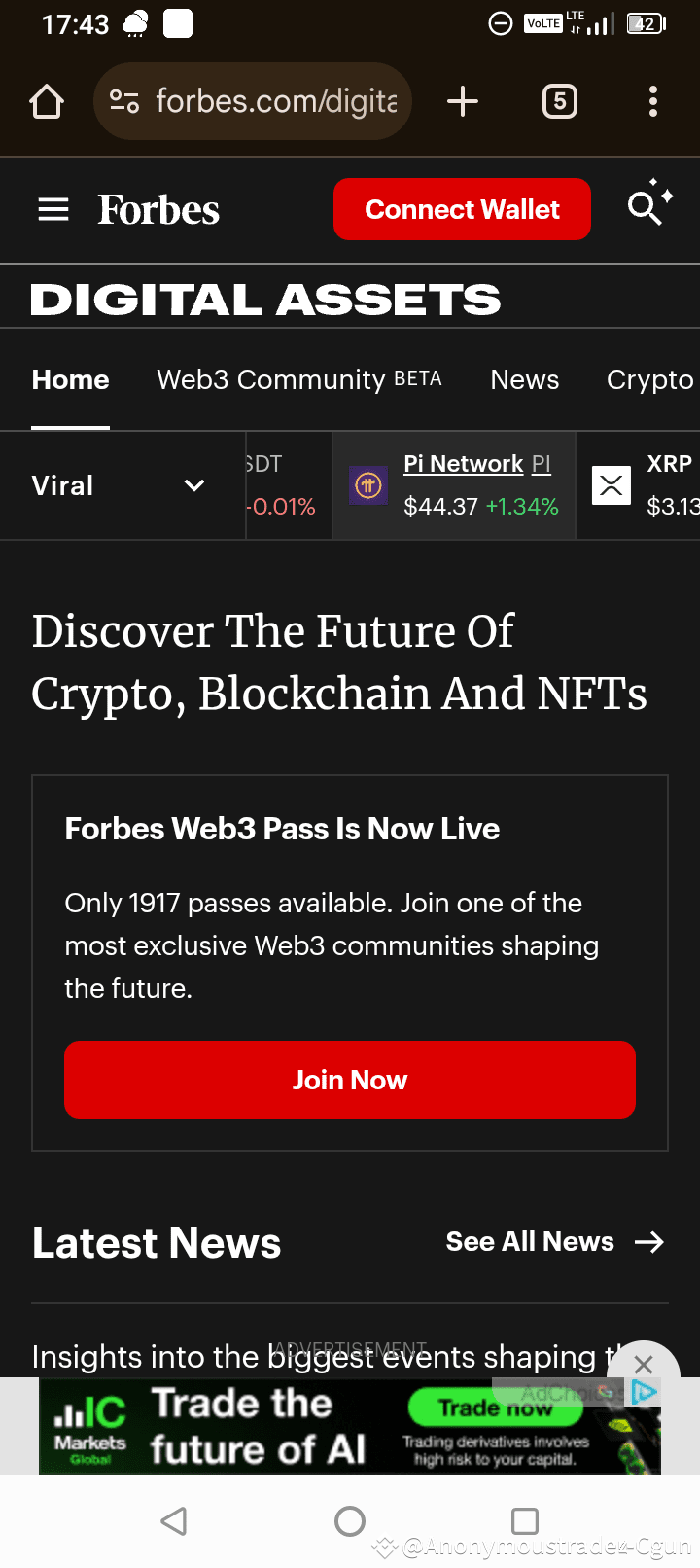
Task: Tap the Connect Wallet button
Action: tap(462, 209)
